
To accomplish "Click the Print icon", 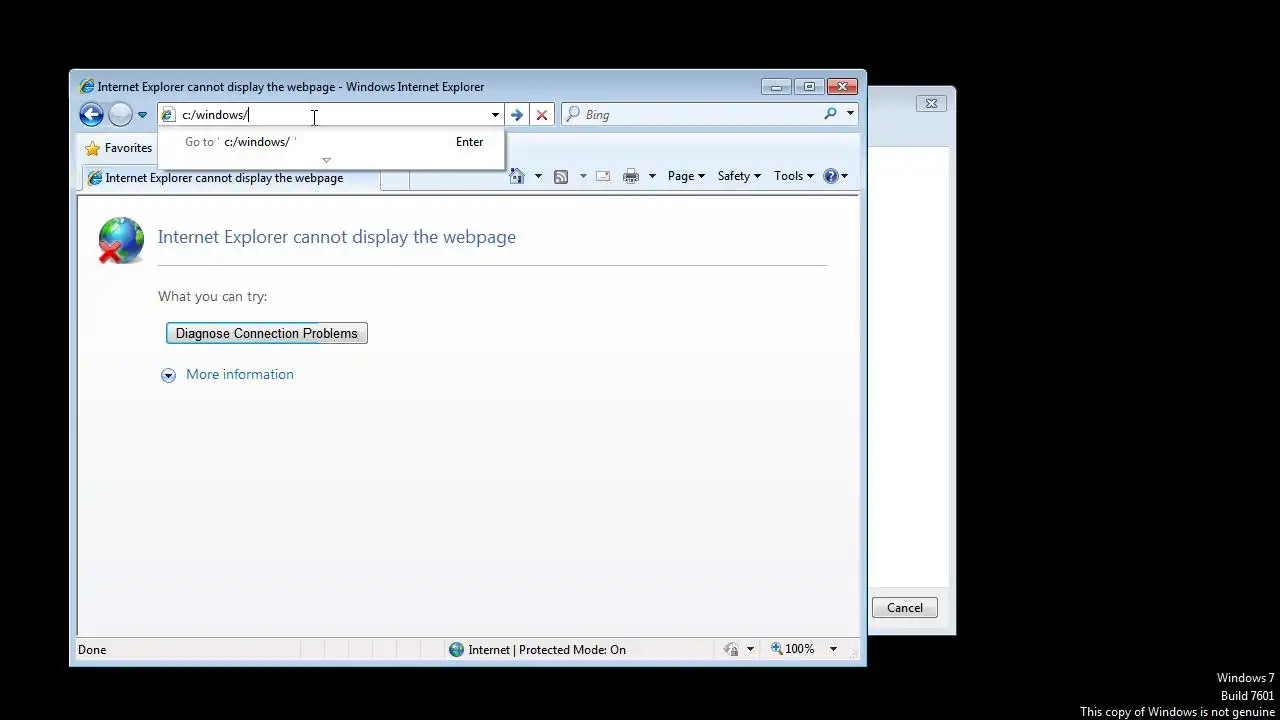I will [630, 176].
